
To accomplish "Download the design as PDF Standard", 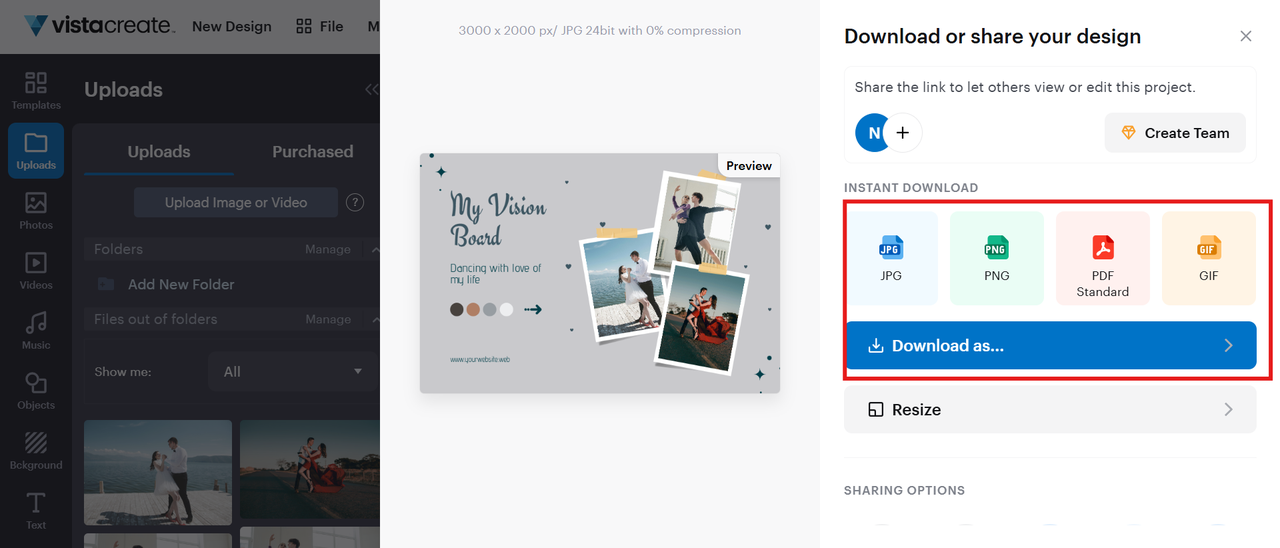I will click(x=1102, y=258).
